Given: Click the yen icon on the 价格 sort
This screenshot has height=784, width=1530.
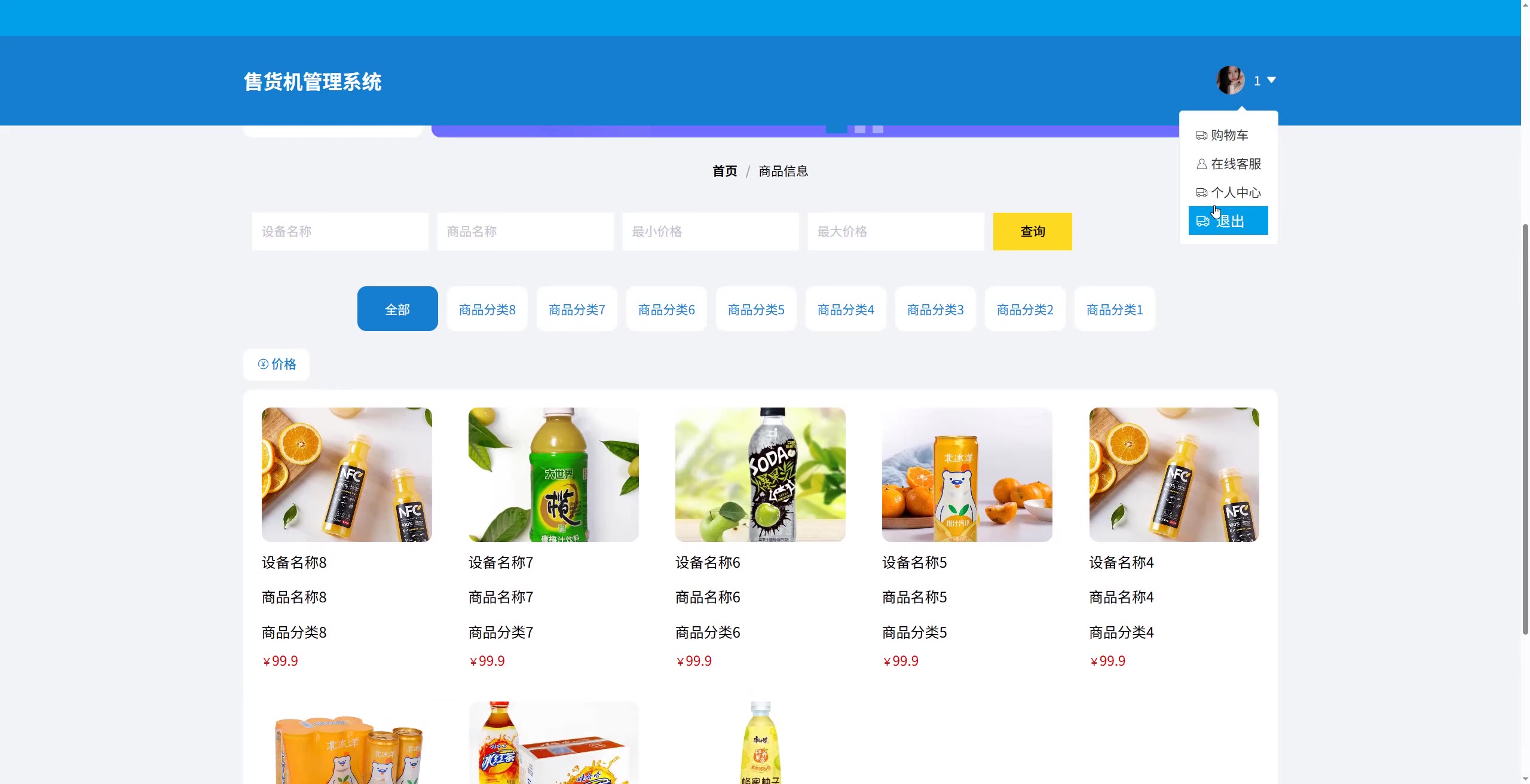Looking at the screenshot, I should (x=263, y=365).
